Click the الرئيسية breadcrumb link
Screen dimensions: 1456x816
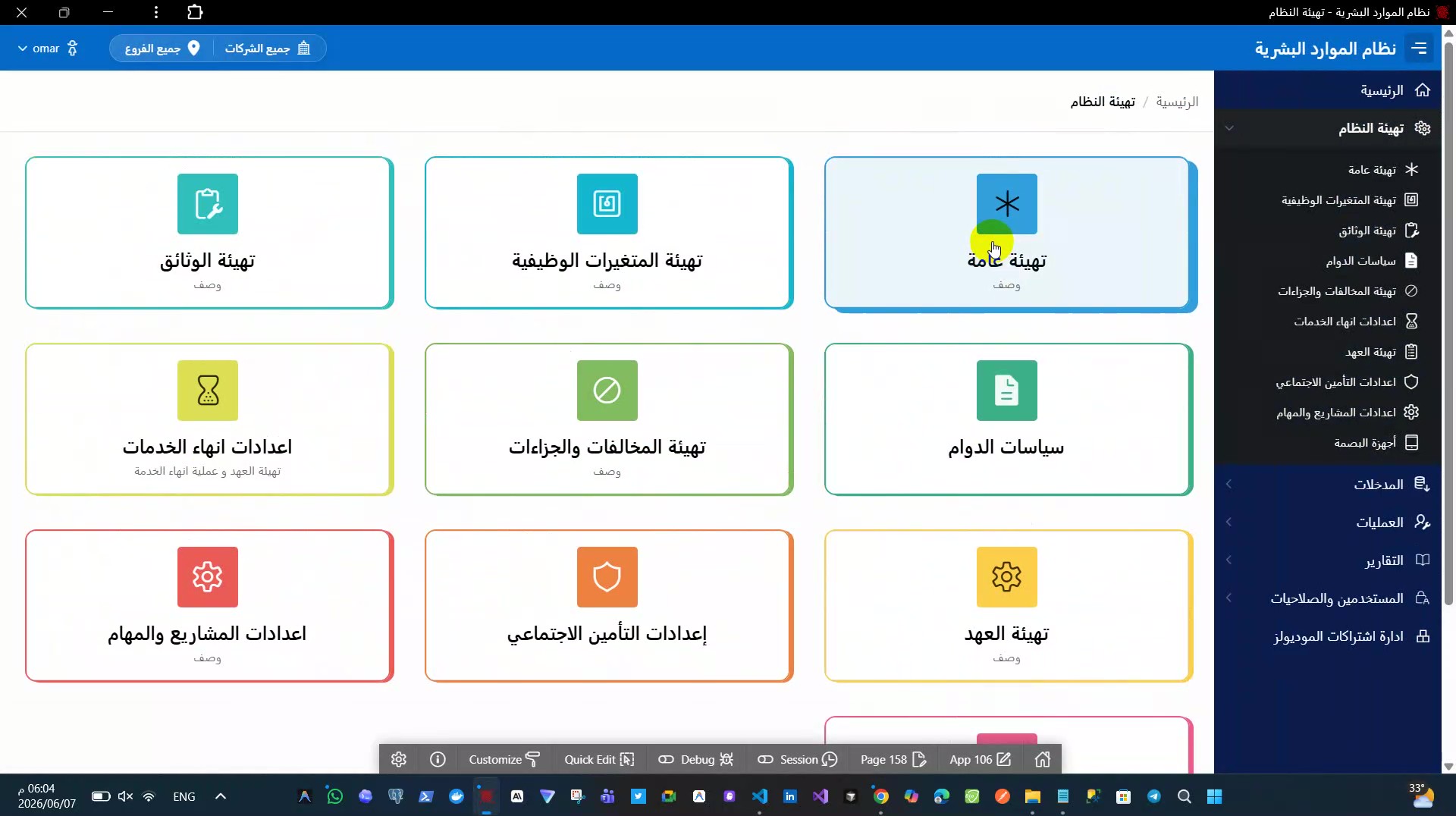click(x=1177, y=102)
